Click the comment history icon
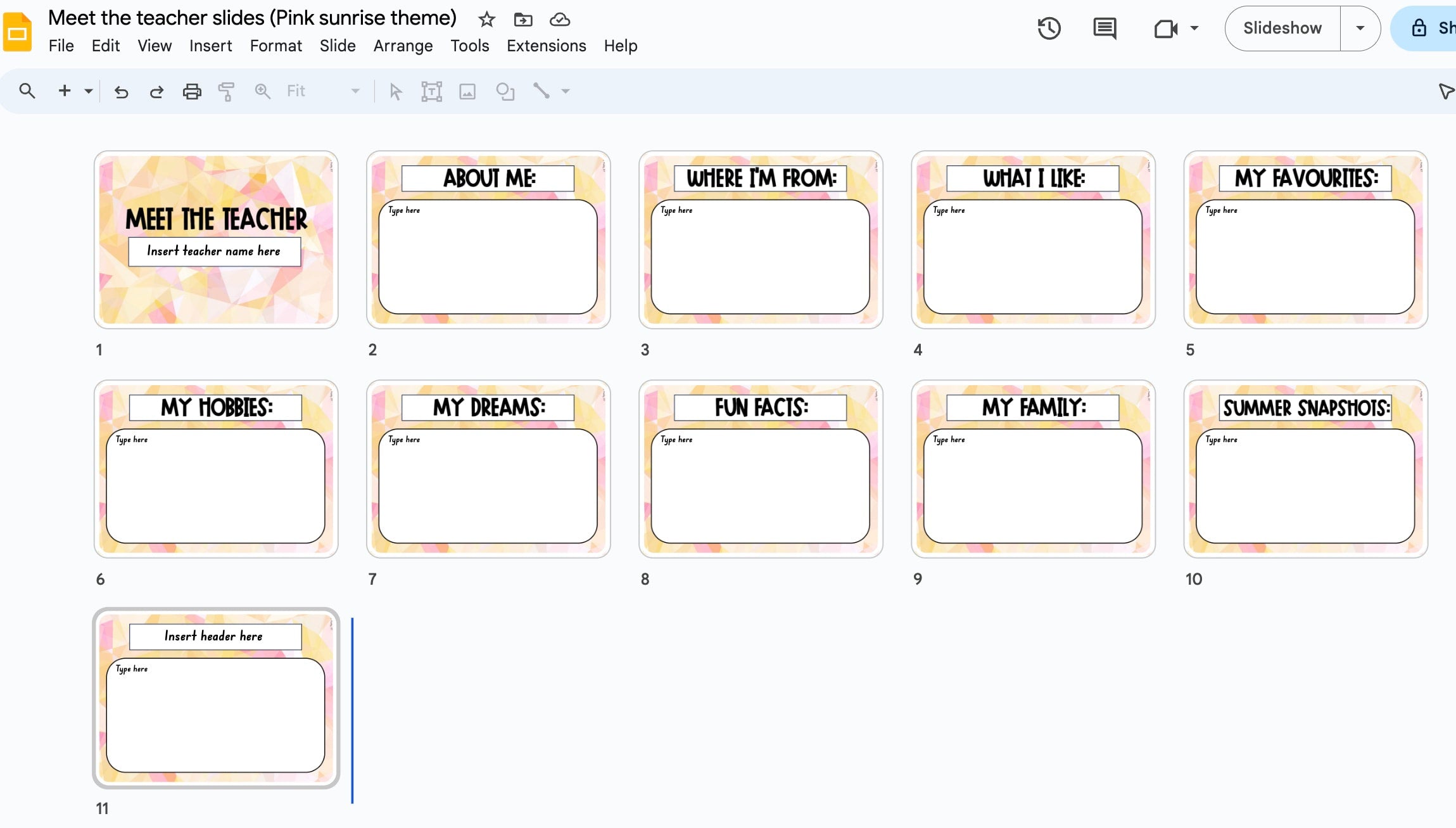The height and width of the screenshot is (828, 1456). click(x=1105, y=28)
